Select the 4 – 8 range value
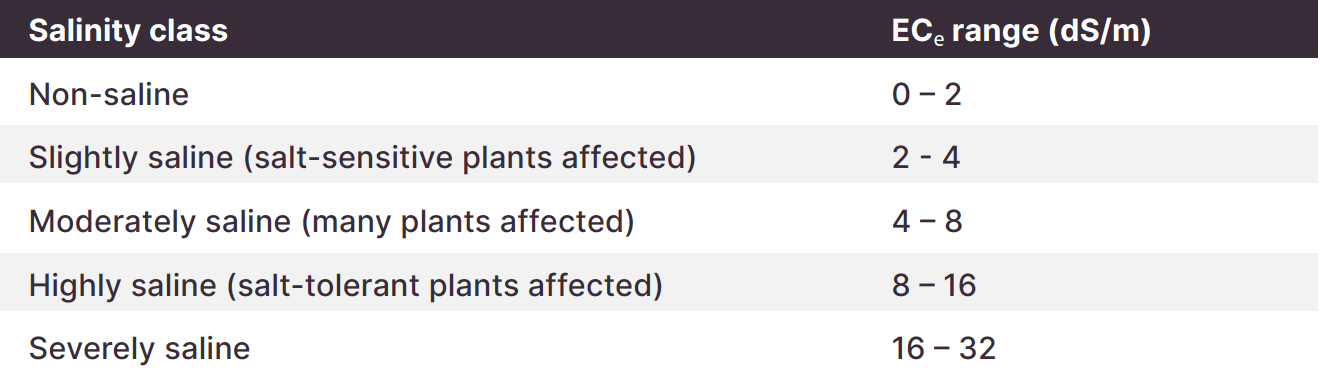1320x386 pixels. click(927, 222)
